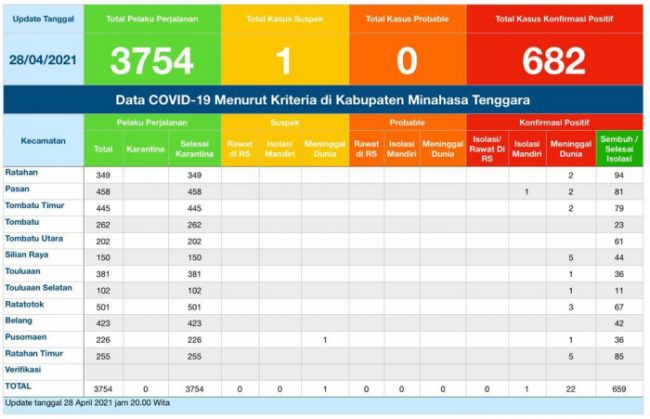Select the Kecamatan column header
Image resolution: width=650 pixels, height=419 pixels.
pyautogui.click(x=43, y=141)
